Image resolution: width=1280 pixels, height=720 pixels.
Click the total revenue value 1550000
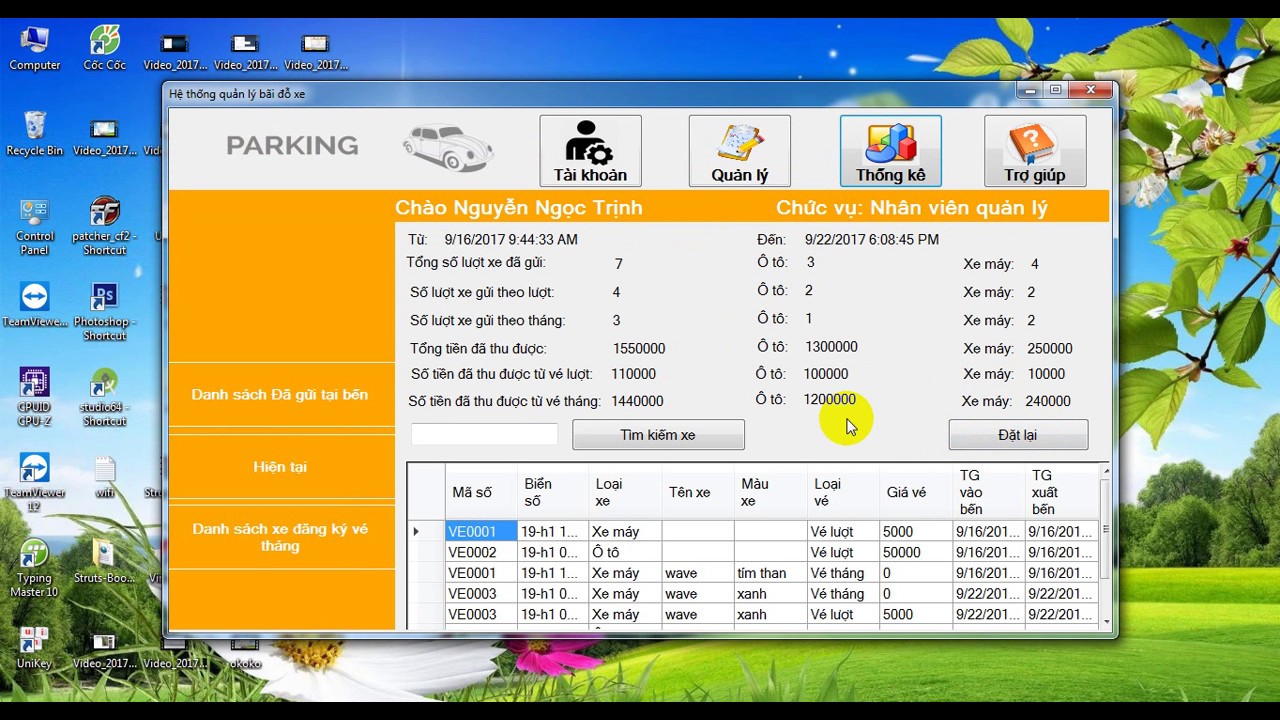point(639,349)
